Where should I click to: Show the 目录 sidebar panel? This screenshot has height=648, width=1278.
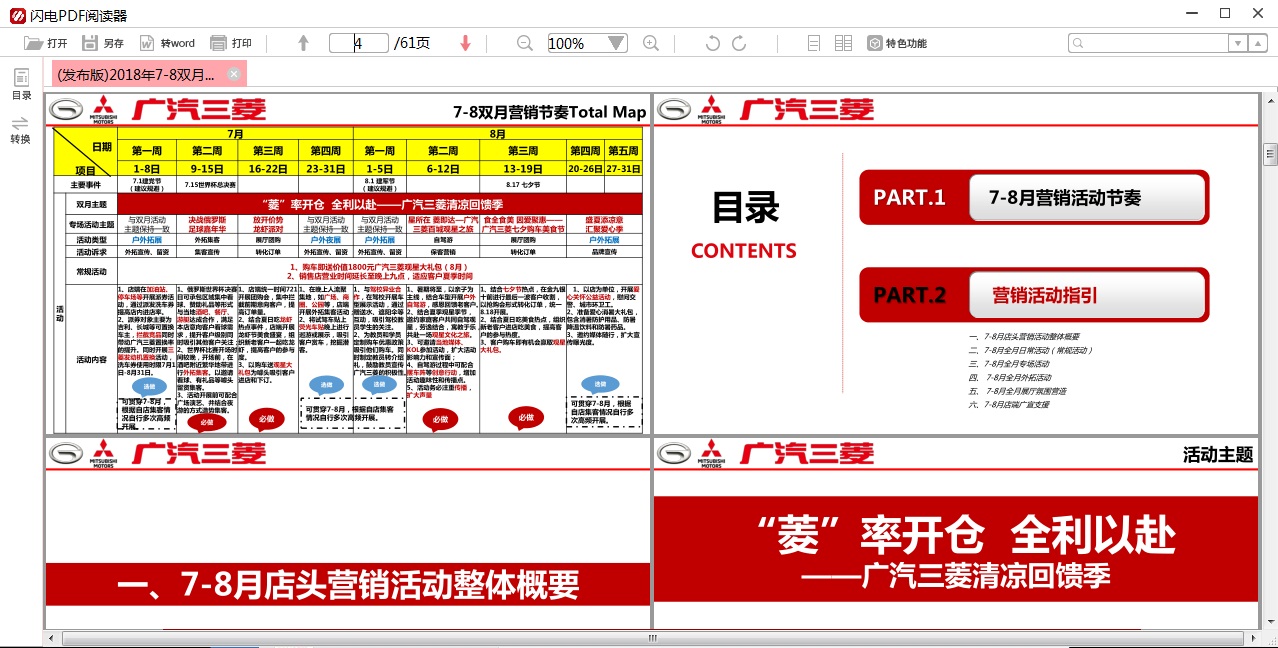point(22,83)
